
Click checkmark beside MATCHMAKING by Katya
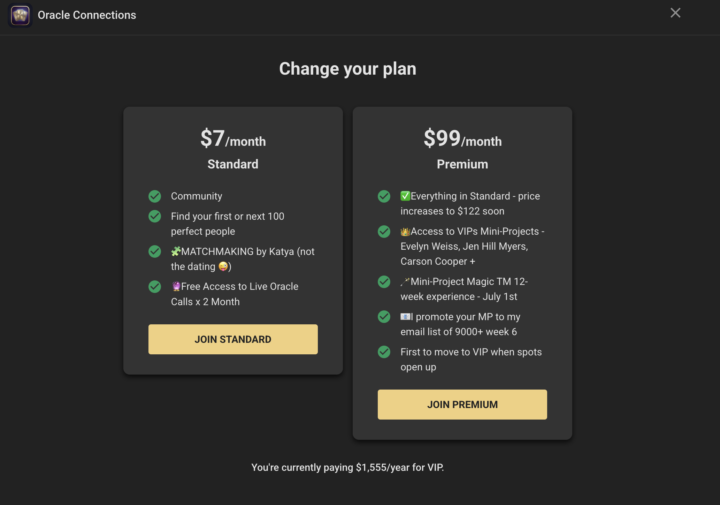pyautogui.click(x=155, y=252)
